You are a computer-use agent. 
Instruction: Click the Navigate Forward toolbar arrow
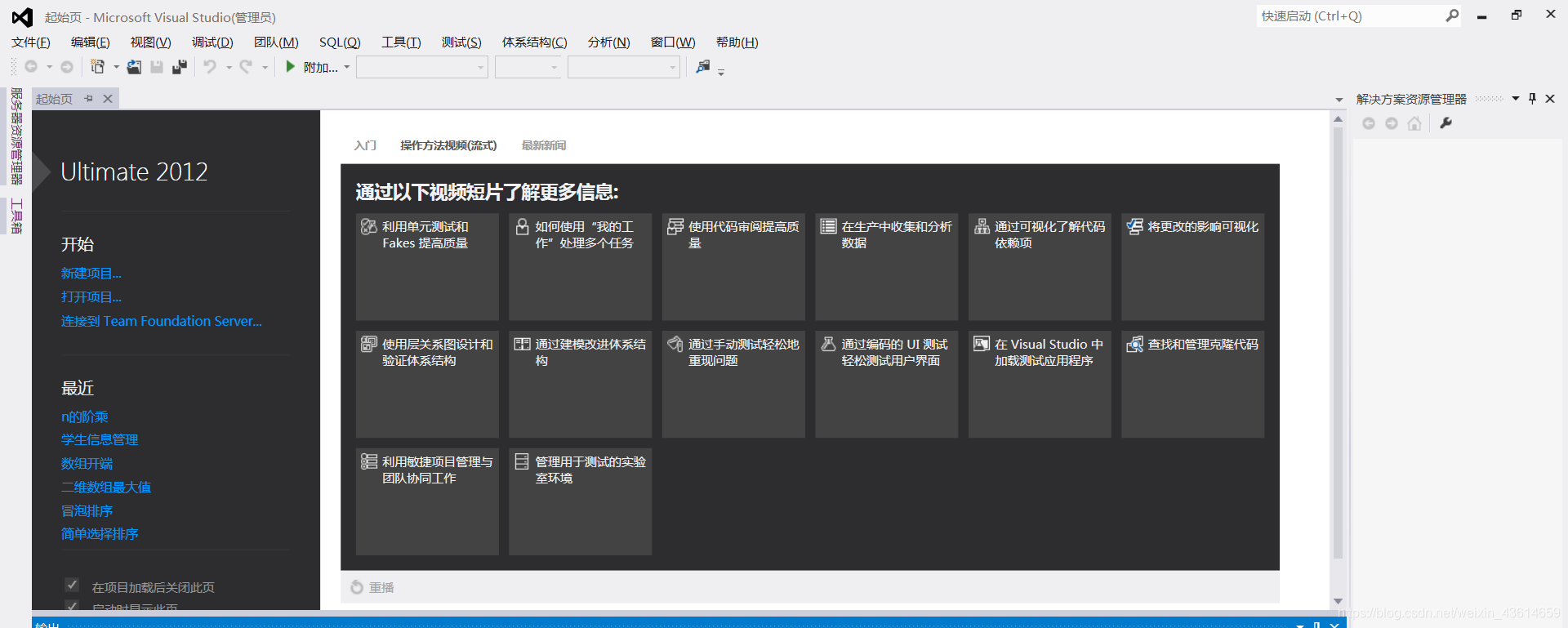pos(67,67)
